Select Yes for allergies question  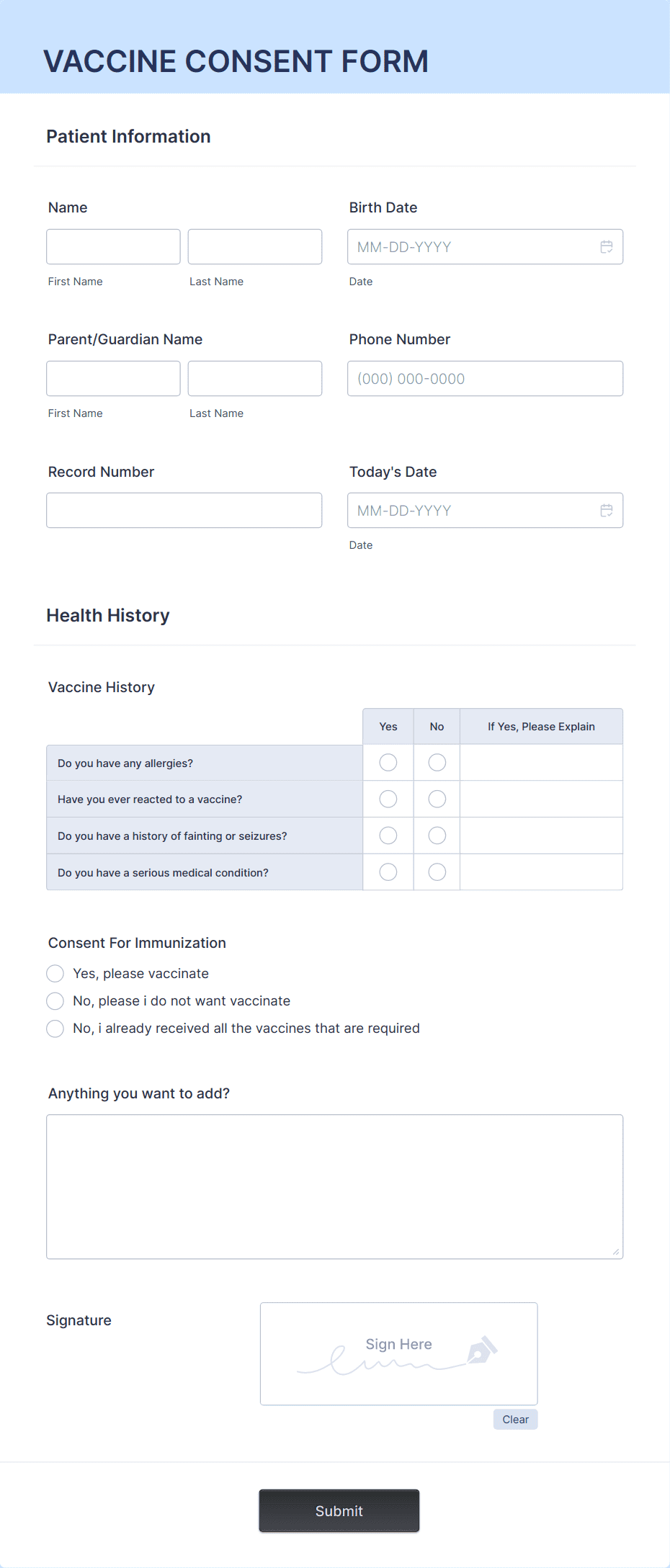pyautogui.click(x=388, y=763)
